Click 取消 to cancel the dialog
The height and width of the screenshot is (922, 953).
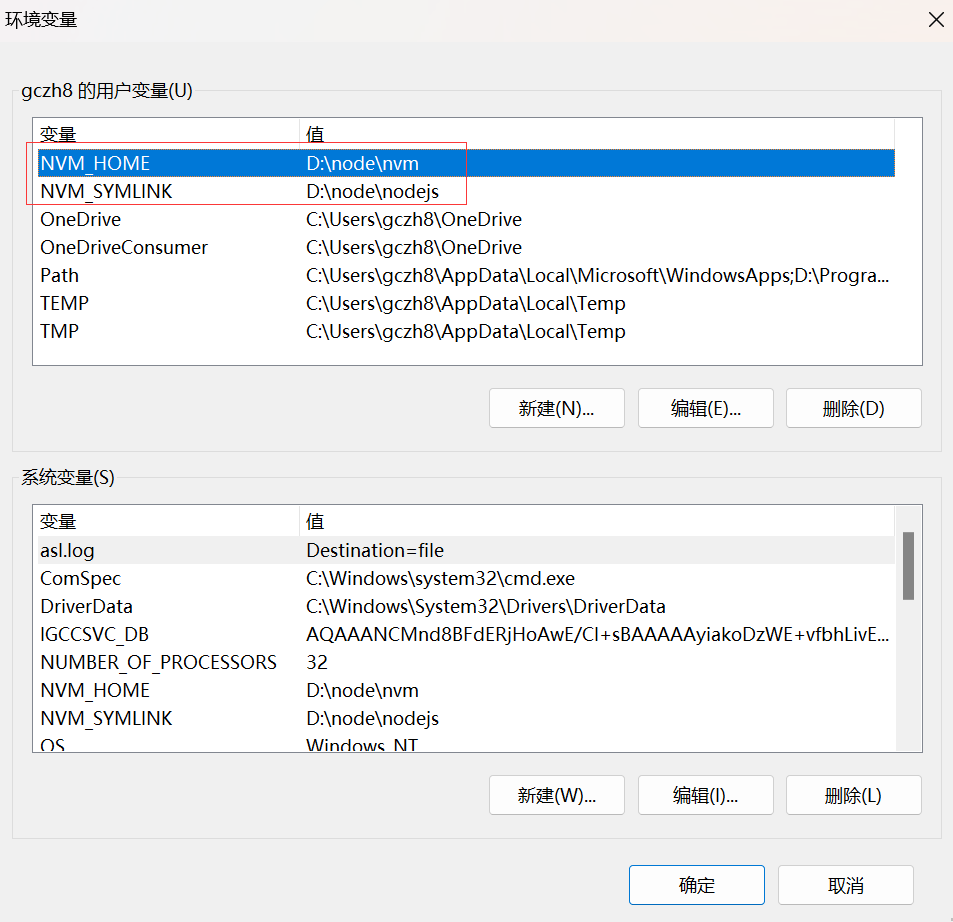(x=846, y=885)
